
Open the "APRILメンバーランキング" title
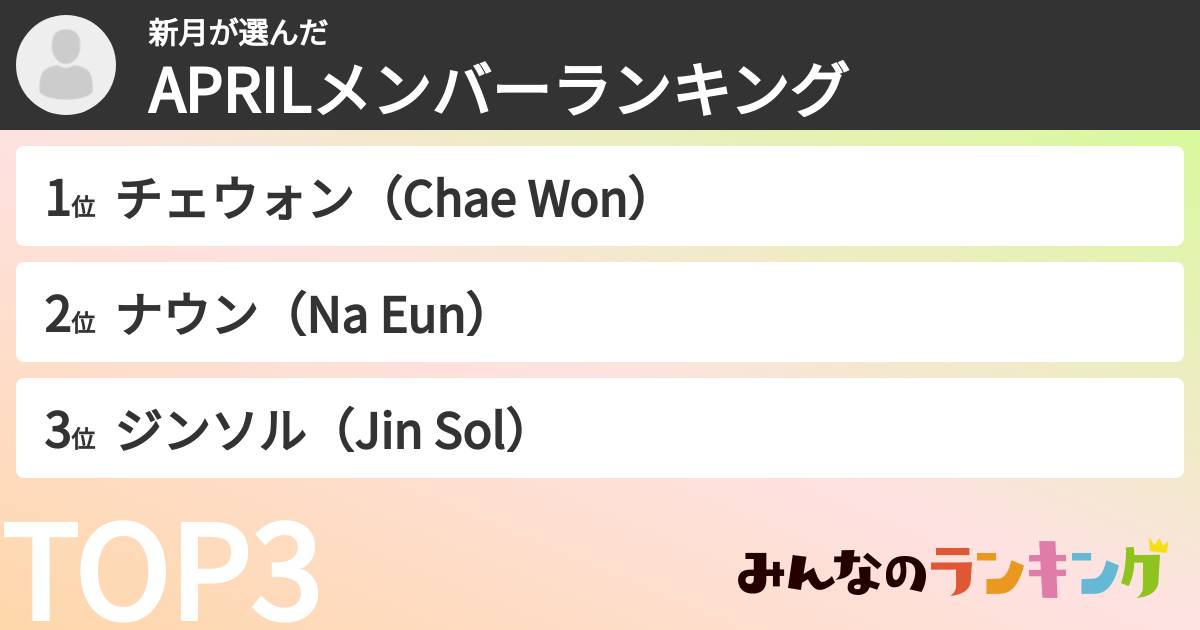tap(497, 91)
